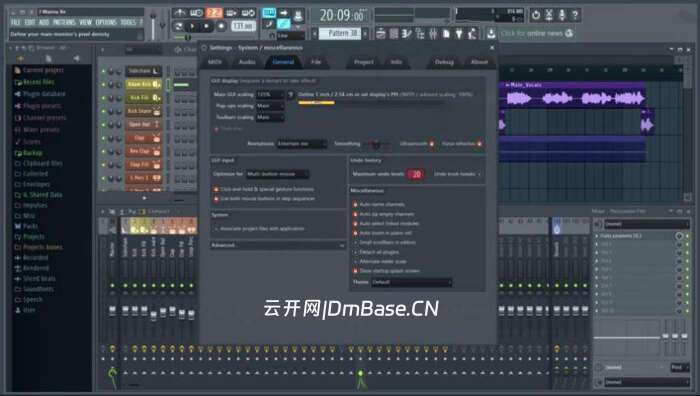Open the About tab in Settings
This screenshot has height=396, width=700.
479,62
